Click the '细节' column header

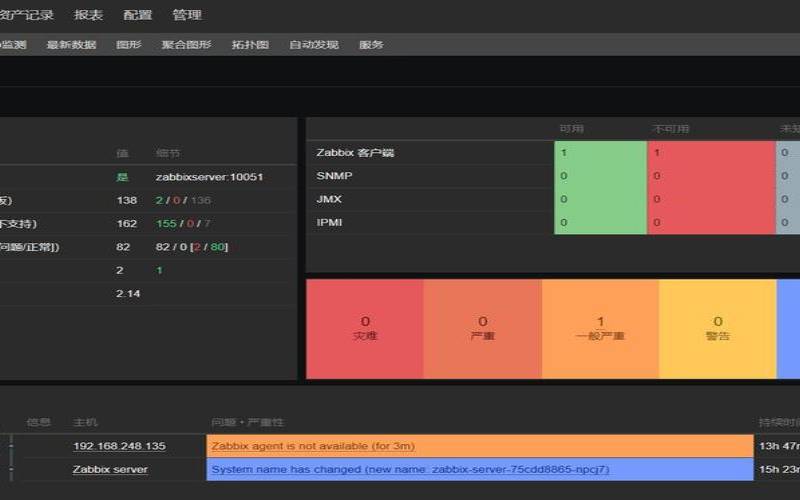pos(168,153)
